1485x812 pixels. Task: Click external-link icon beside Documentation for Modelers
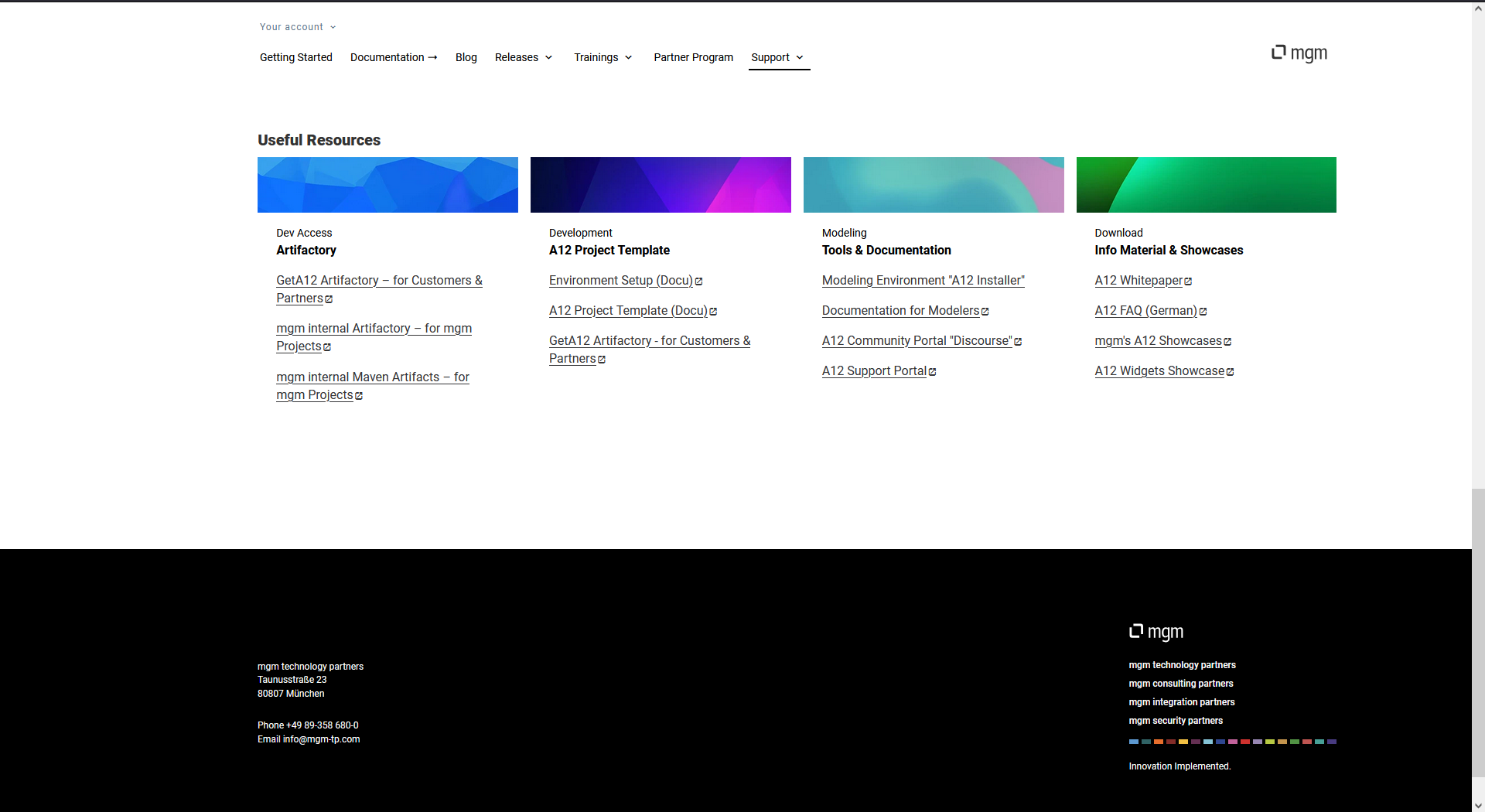pos(985,312)
